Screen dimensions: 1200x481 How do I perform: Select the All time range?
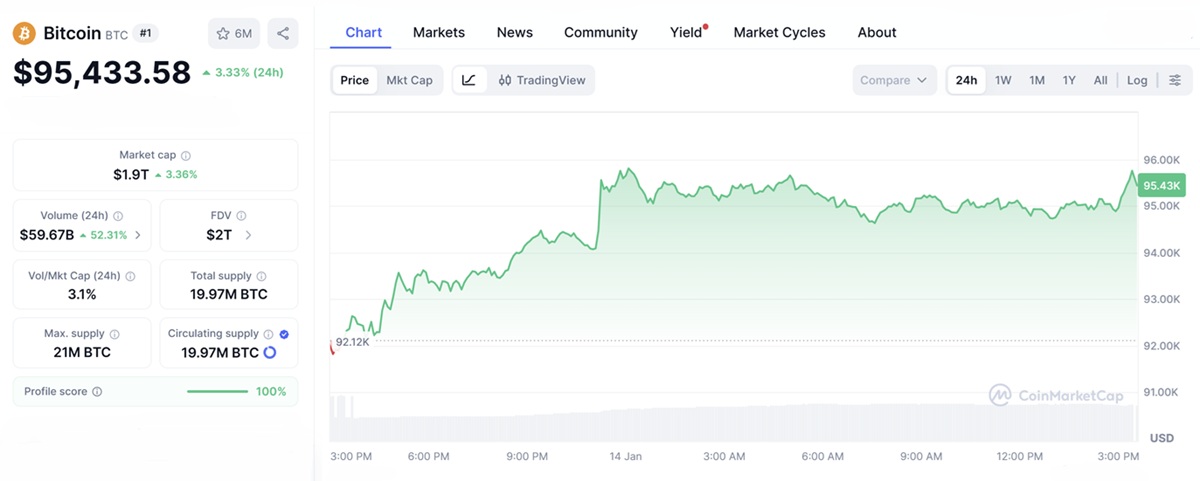click(x=1100, y=80)
